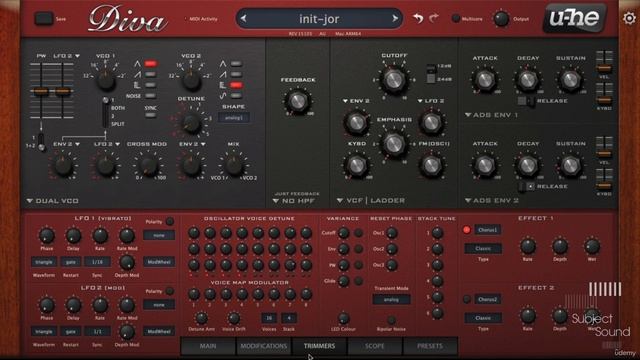Click the Save button square

pos(43,18)
